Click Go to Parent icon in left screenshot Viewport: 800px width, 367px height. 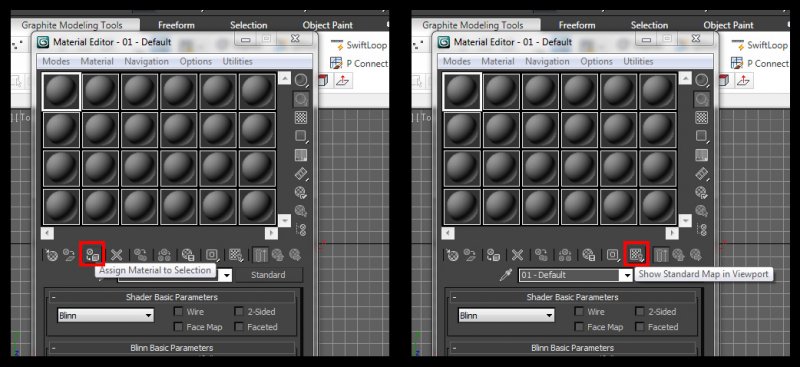click(x=278, y=255)
